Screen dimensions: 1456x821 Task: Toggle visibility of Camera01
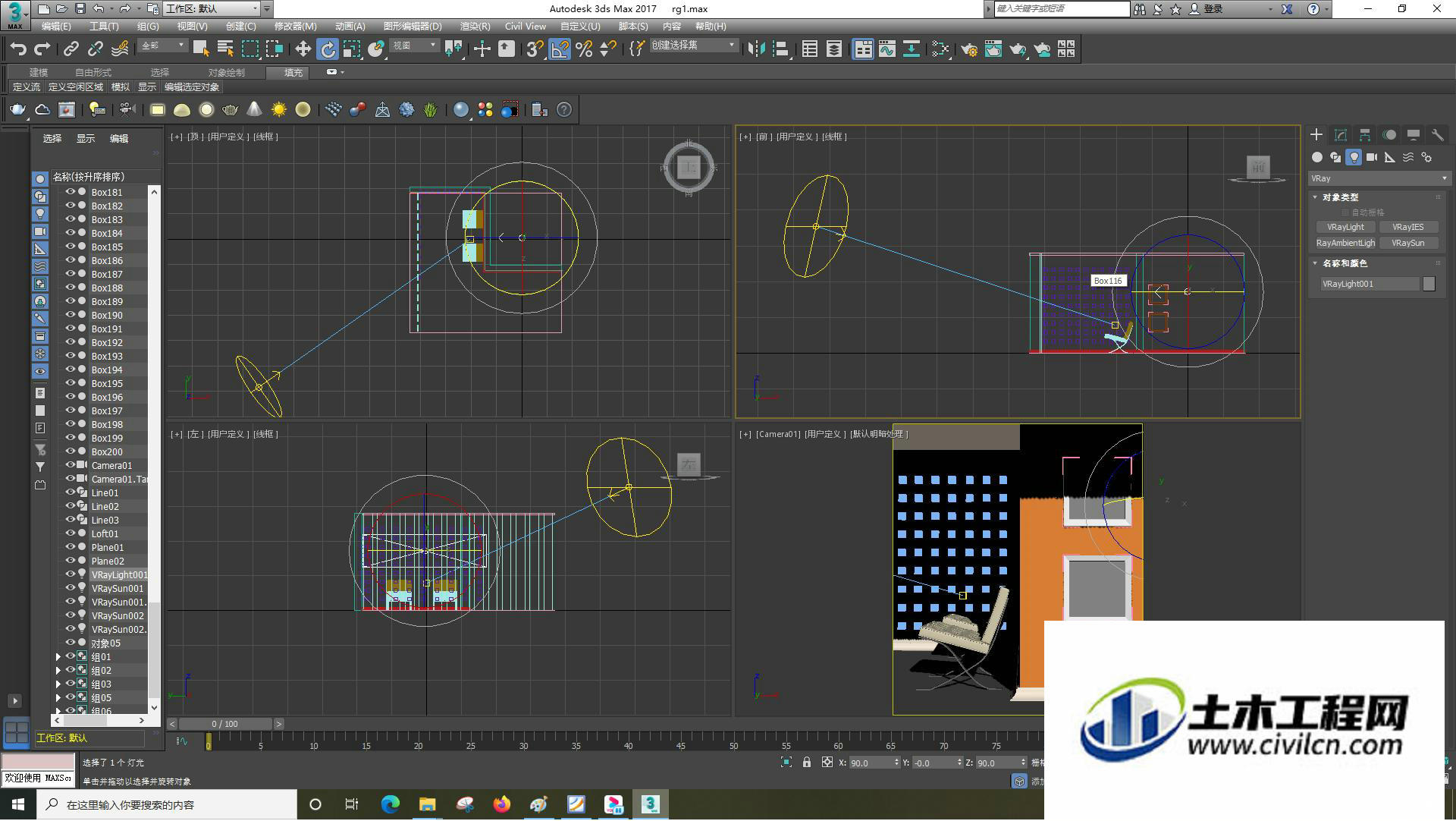point(70,465)
